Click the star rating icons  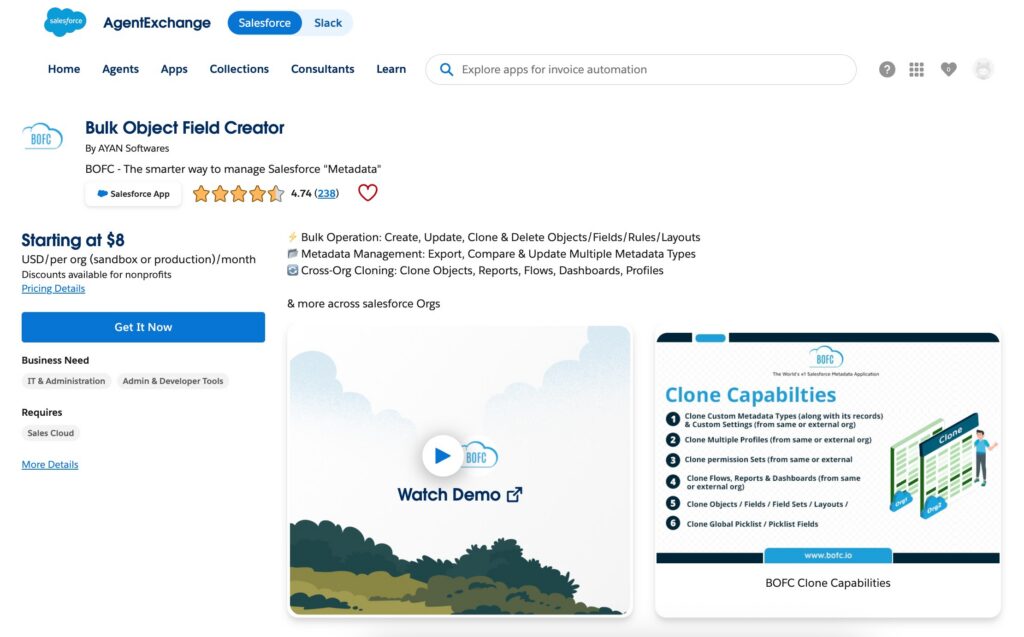click(238, 193)
